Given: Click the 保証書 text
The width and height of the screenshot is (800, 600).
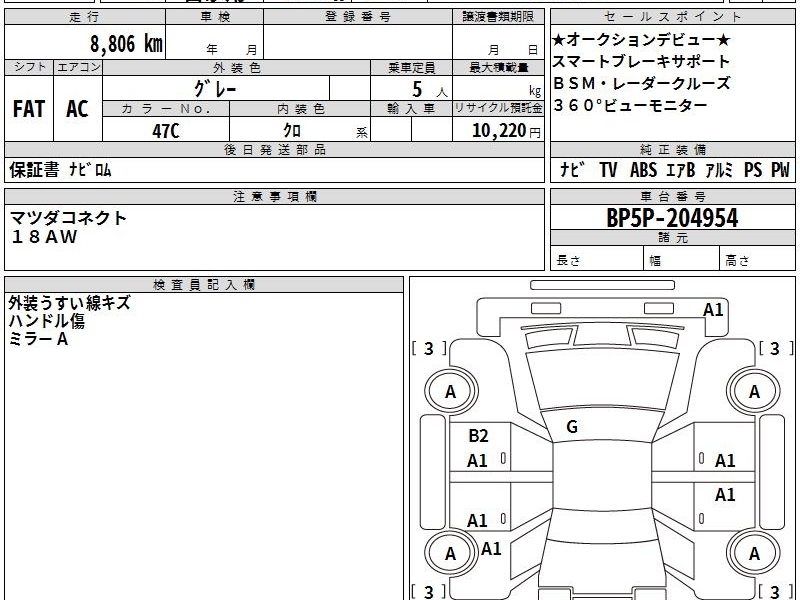Looking at the screenshot, I should (34, 170).
